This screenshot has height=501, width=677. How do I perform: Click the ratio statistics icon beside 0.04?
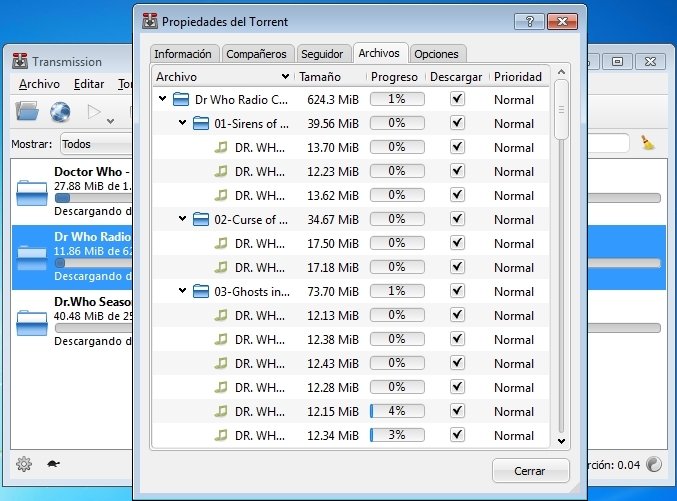[653, 464]
